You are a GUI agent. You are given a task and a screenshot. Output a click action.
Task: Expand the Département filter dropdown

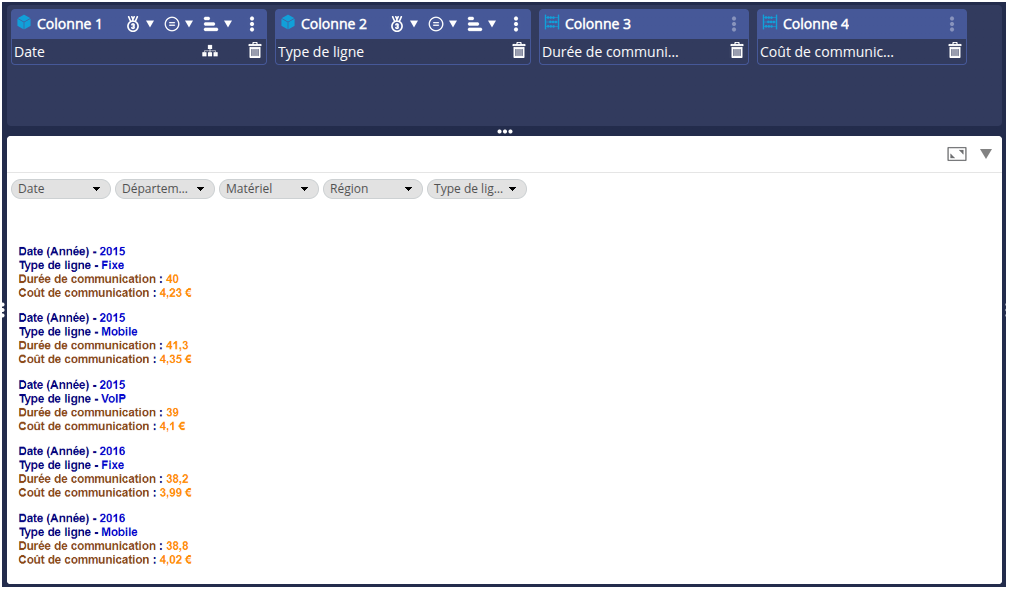point(164,189)
